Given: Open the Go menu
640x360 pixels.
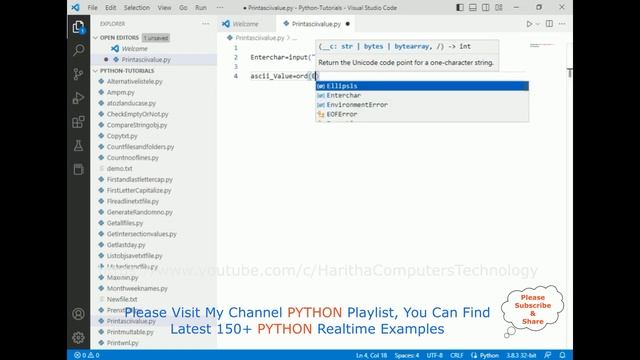Looking at the screenshot, I should 183,7.
